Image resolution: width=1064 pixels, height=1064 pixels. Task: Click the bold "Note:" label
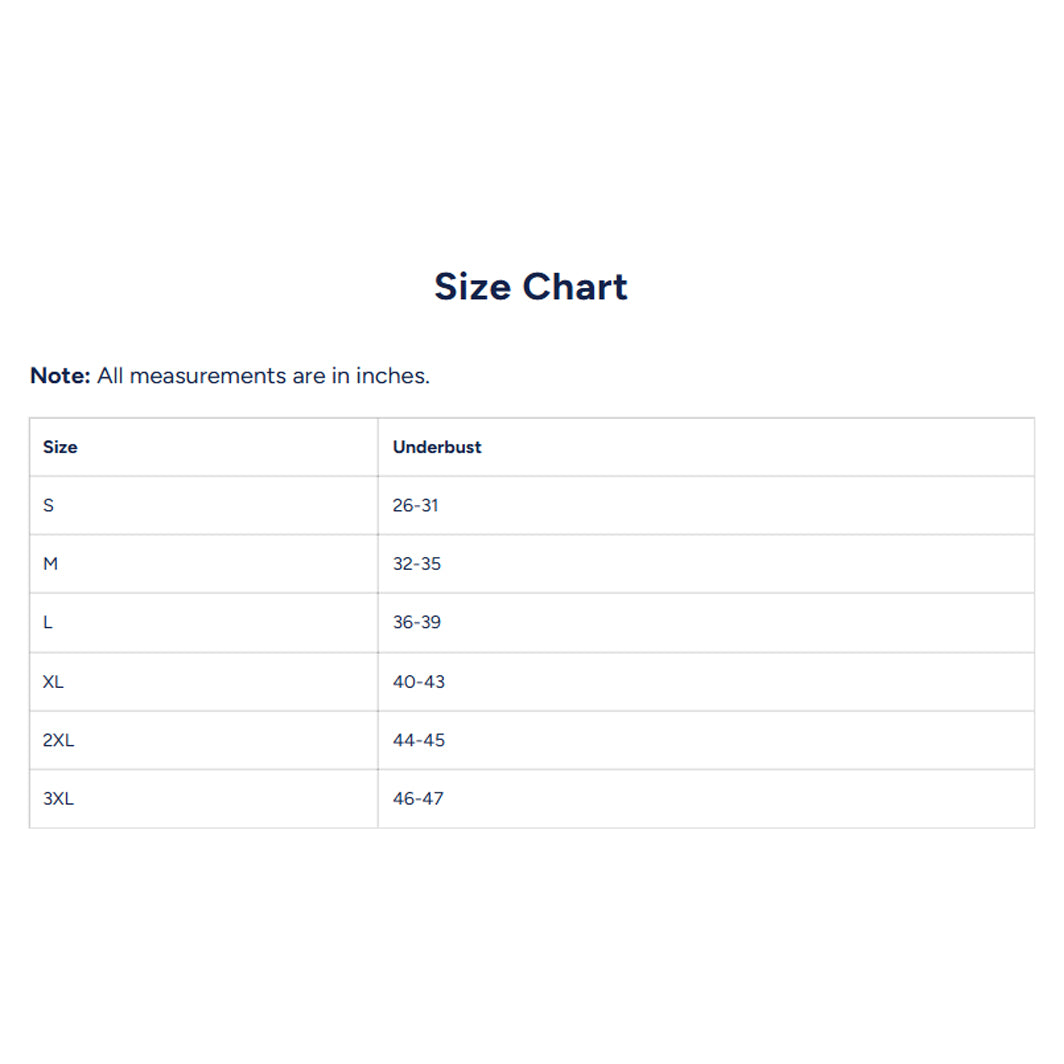(60, 376)
